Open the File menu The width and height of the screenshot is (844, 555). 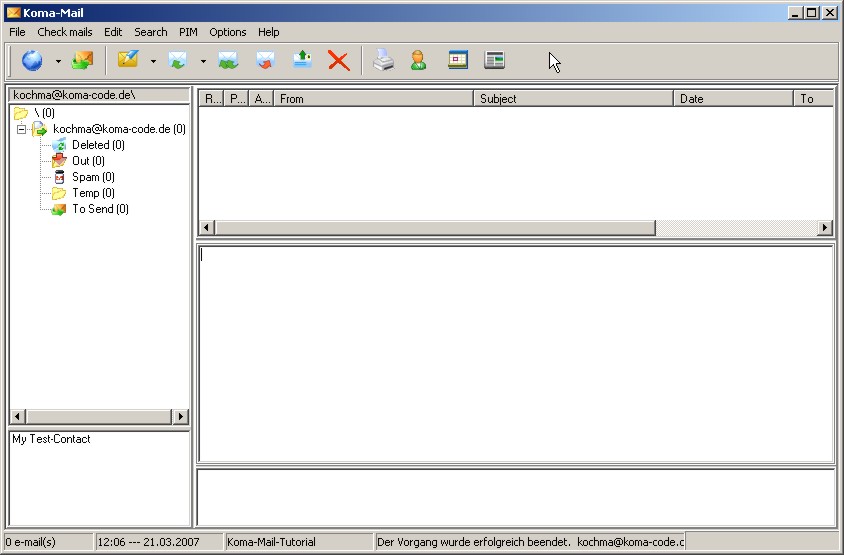click(x=17, y=32)
